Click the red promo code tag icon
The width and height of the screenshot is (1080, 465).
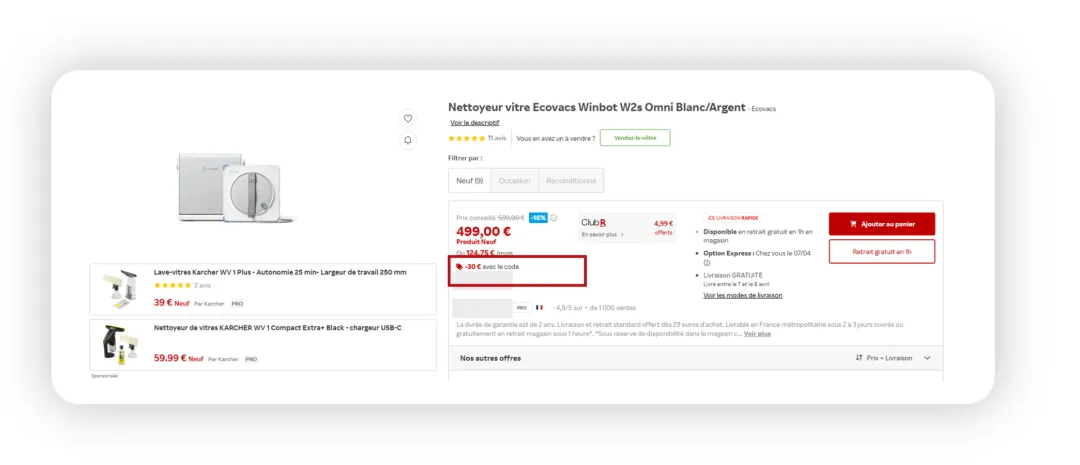459,267
